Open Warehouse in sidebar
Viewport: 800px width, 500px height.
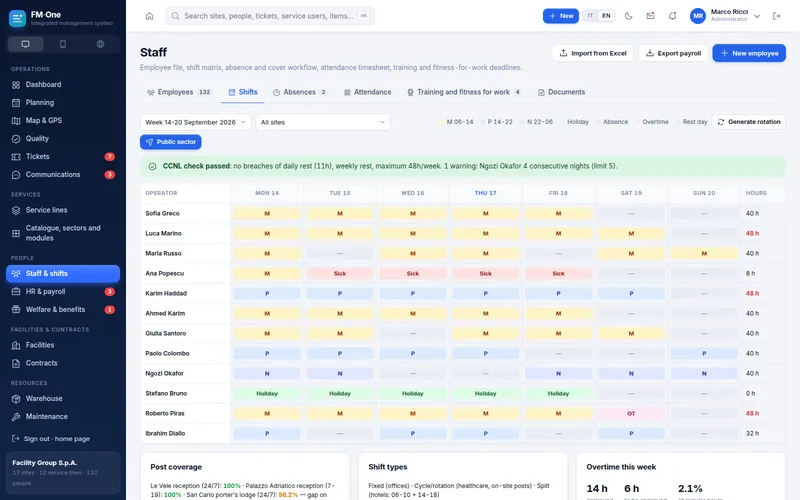[63, 398]
